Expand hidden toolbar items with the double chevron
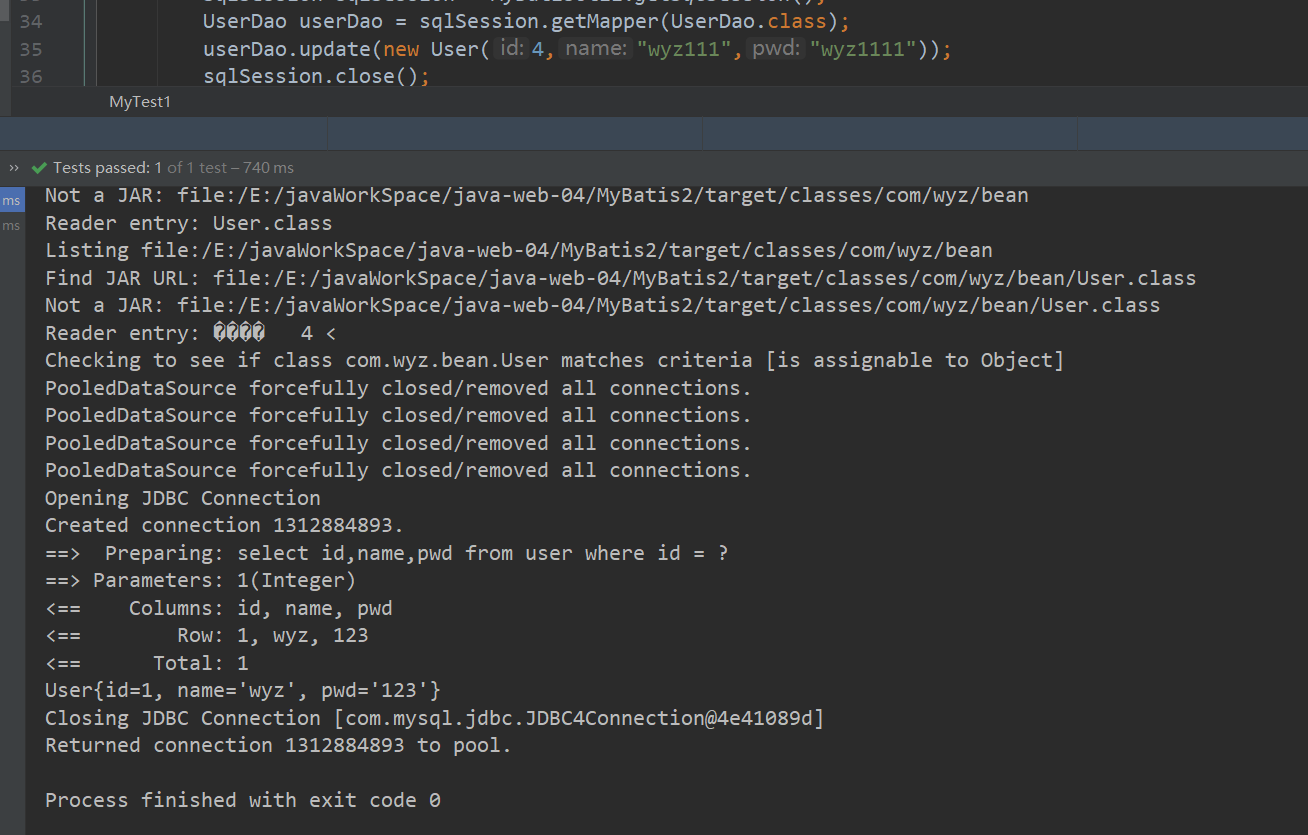Viewport: 1308px width, 835px height. [x=14, y=168]
